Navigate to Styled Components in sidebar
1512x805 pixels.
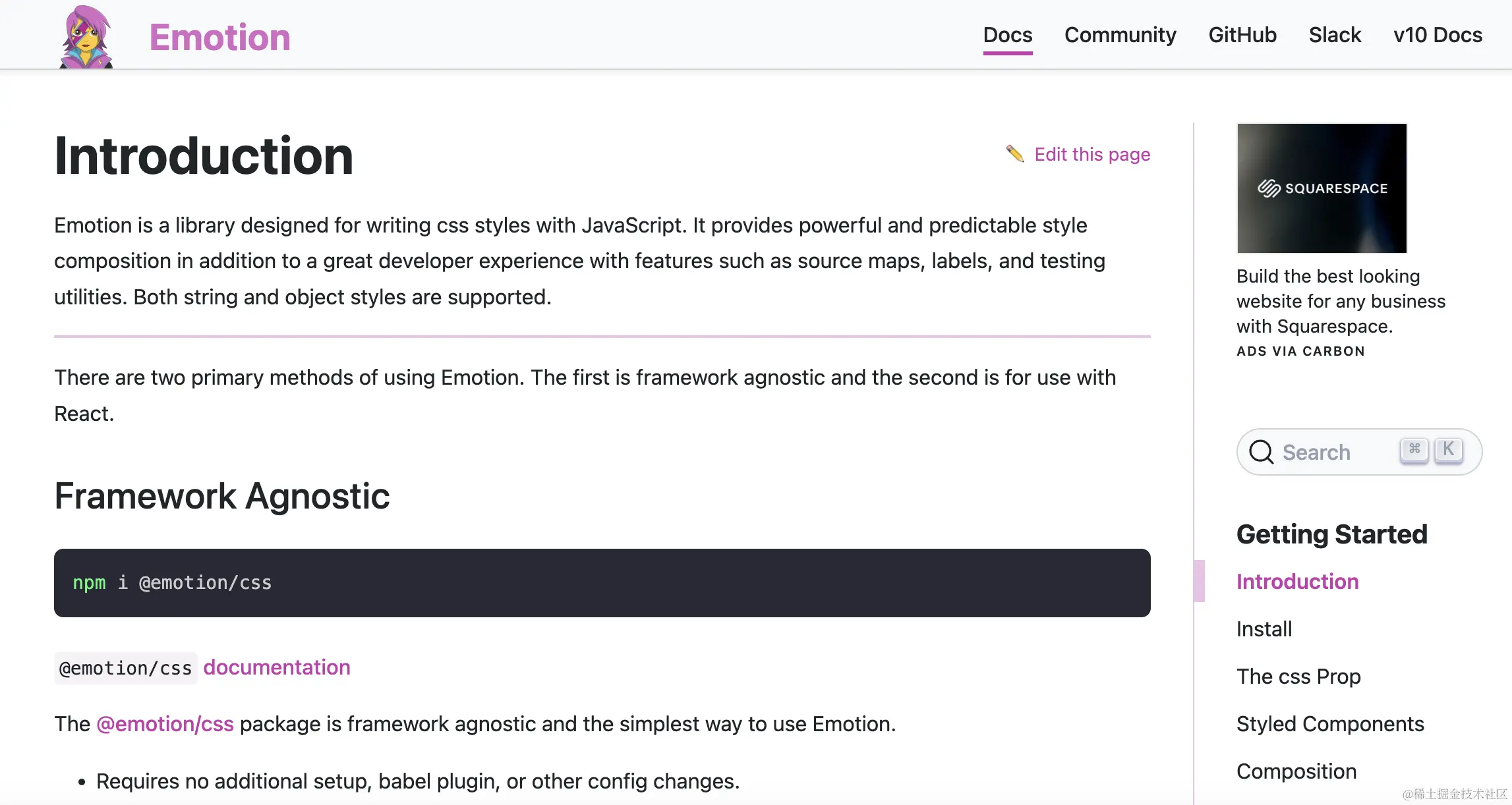1330,724
